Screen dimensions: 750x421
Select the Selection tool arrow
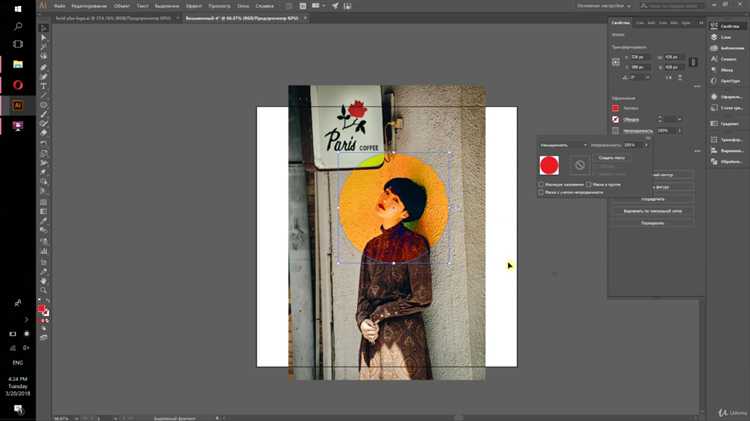44,28
